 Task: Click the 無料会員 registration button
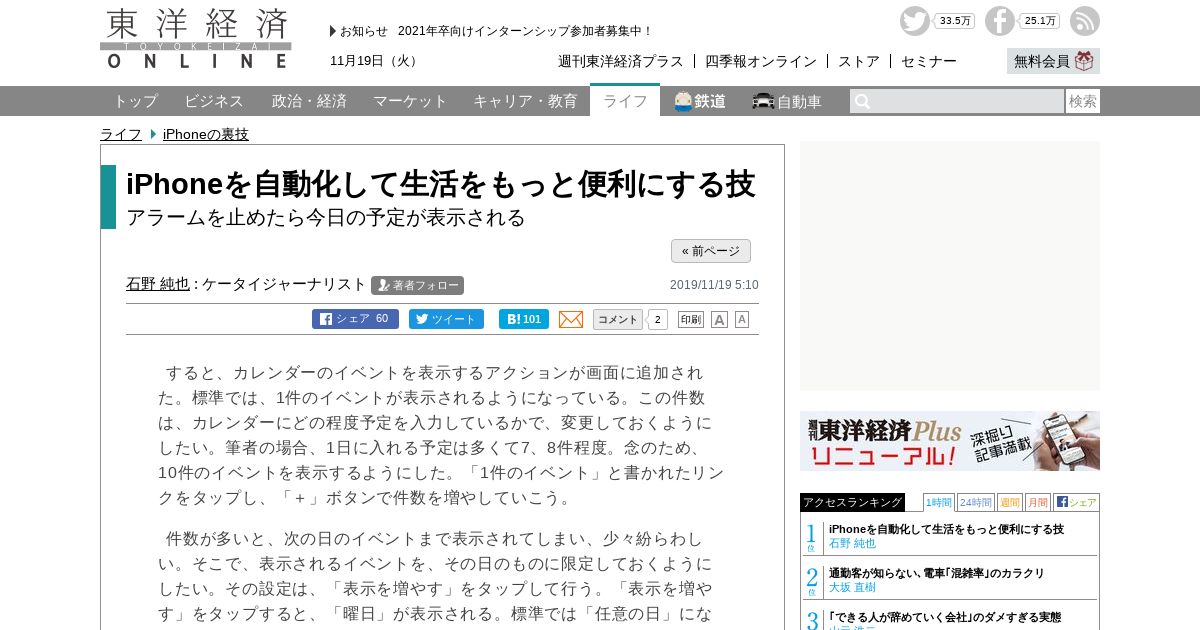[1053, 61]
